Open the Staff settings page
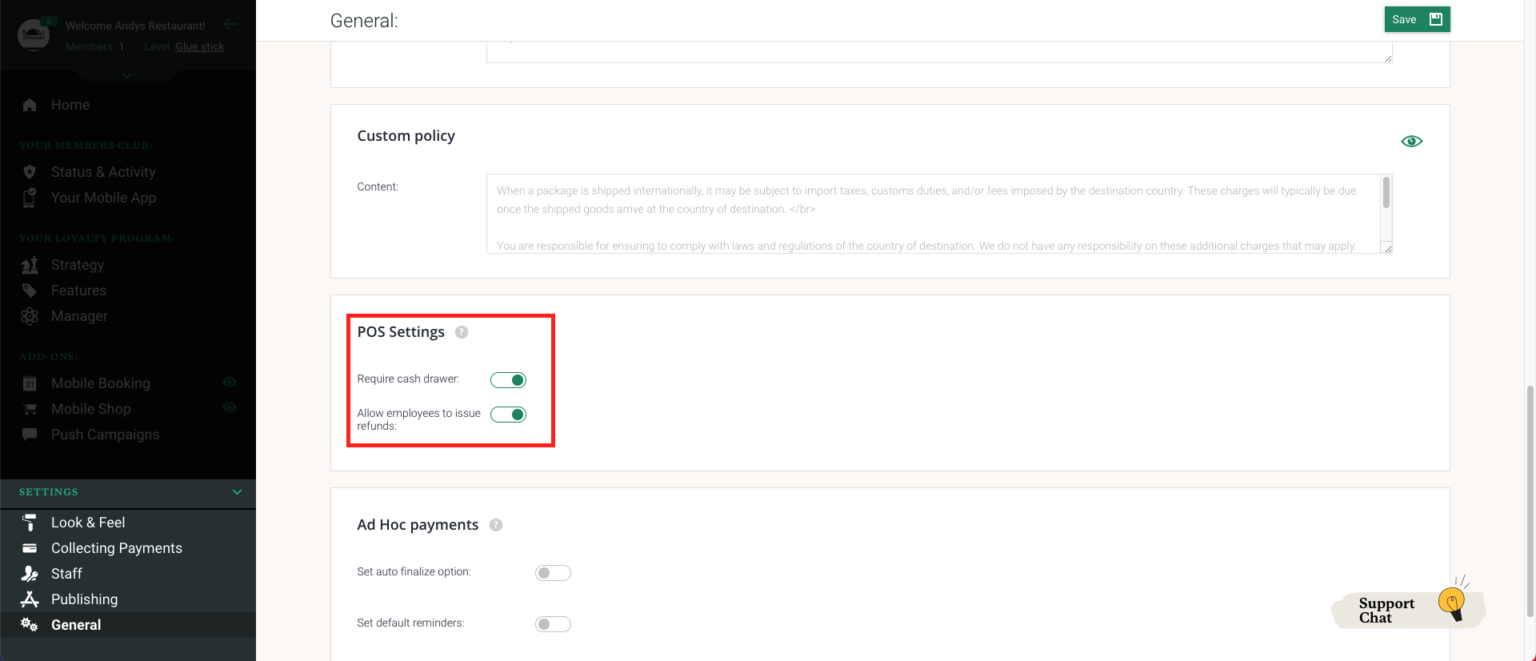The image size is (1536, 661). [66, 574]
